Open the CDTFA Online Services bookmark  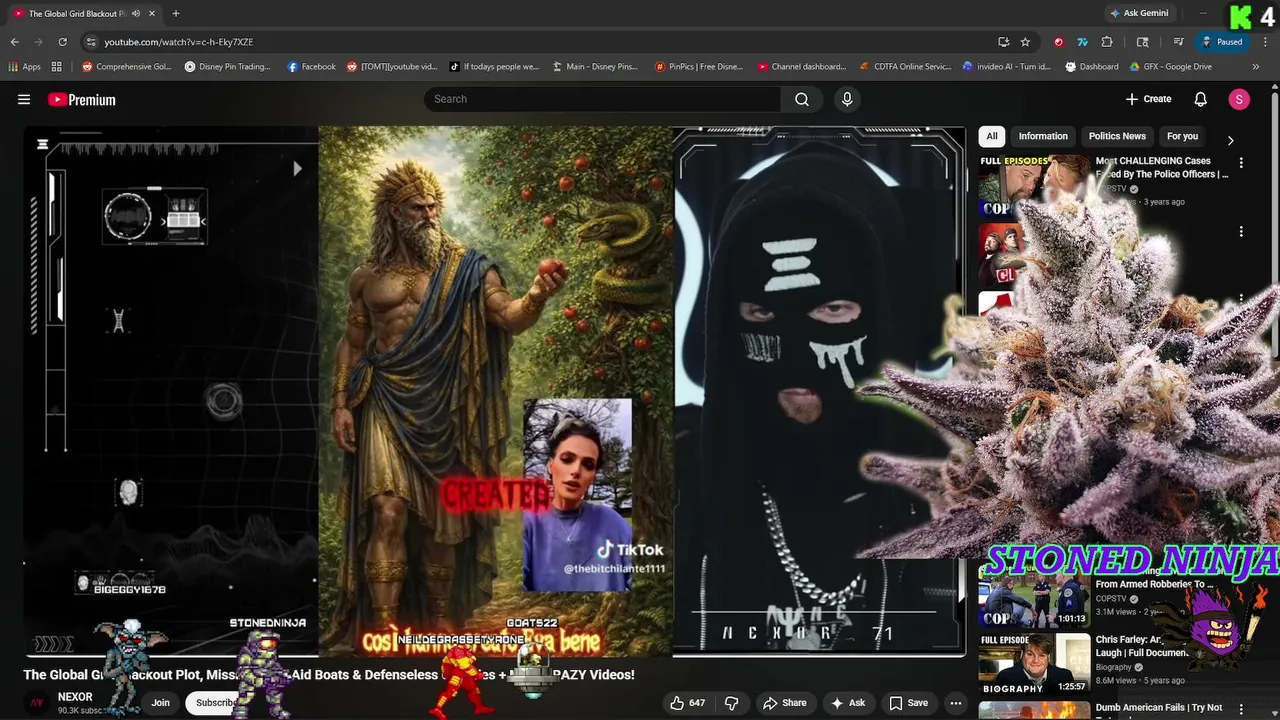point(905,67)
